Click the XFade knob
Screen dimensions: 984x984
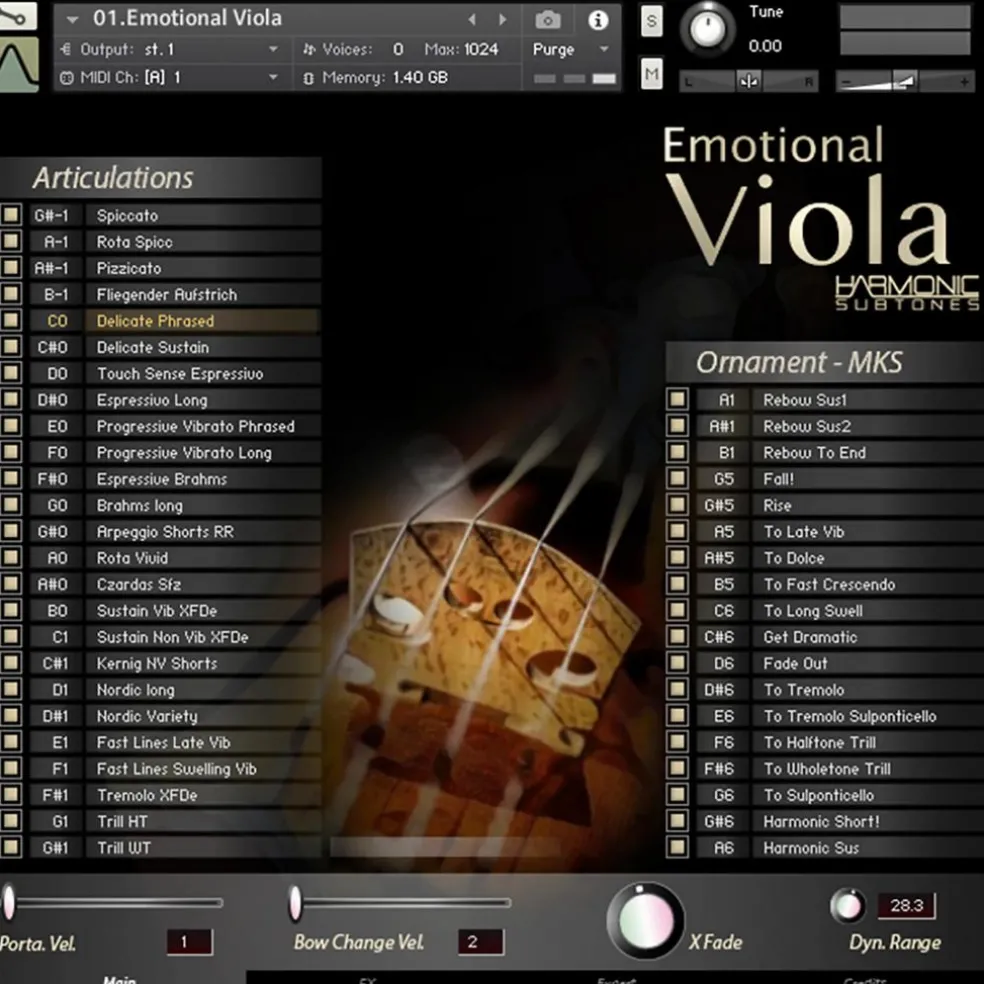[646, 920]
